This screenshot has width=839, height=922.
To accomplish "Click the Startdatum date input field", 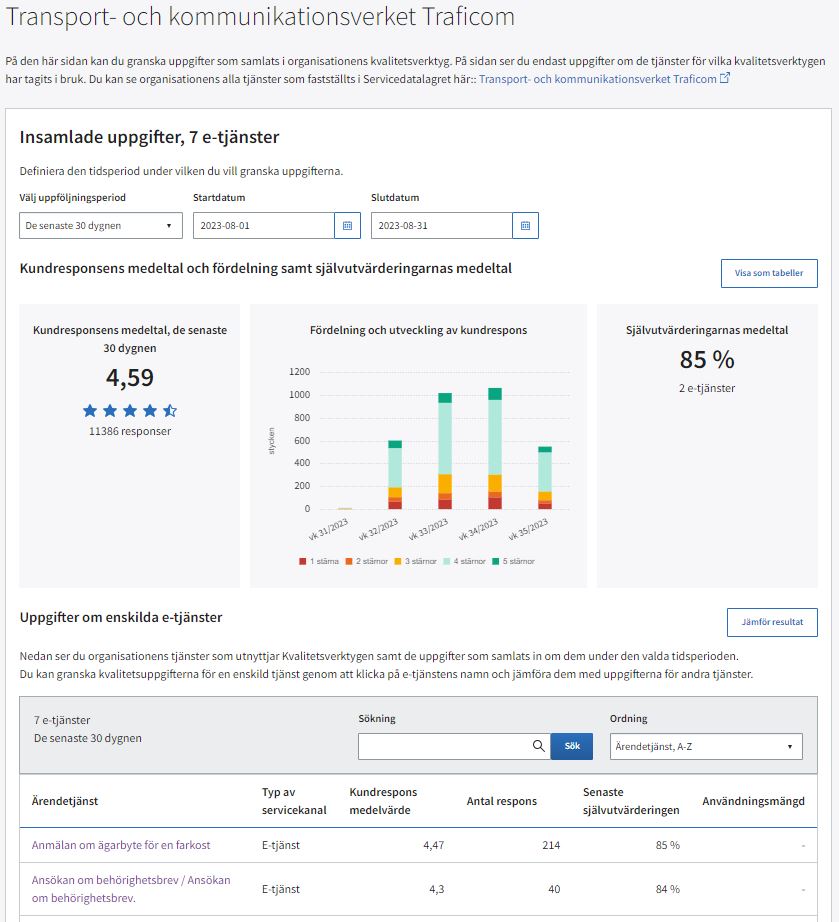I will [x=263, y=226].
